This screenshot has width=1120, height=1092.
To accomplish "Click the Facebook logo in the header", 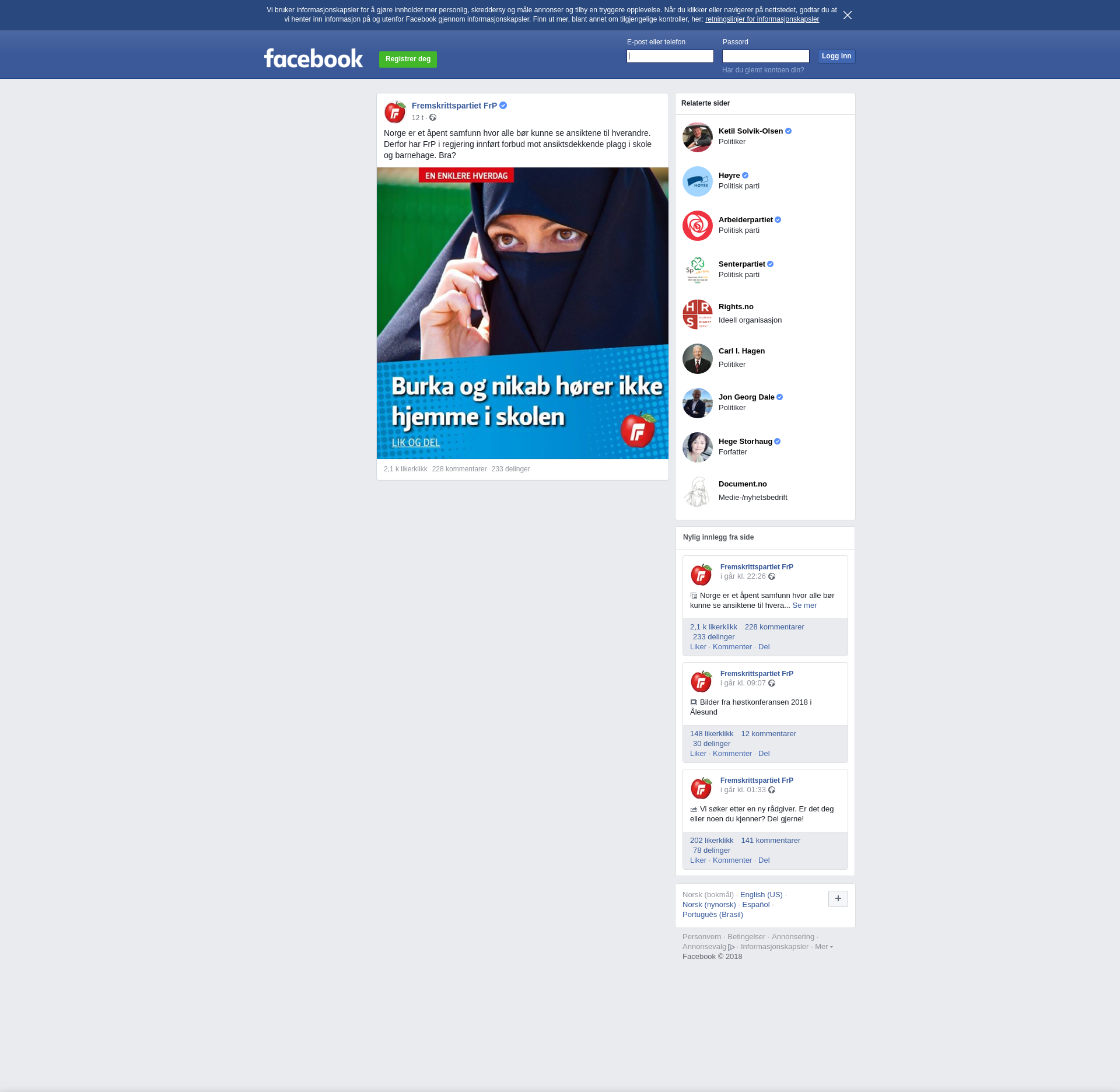I will click(313, 58).
